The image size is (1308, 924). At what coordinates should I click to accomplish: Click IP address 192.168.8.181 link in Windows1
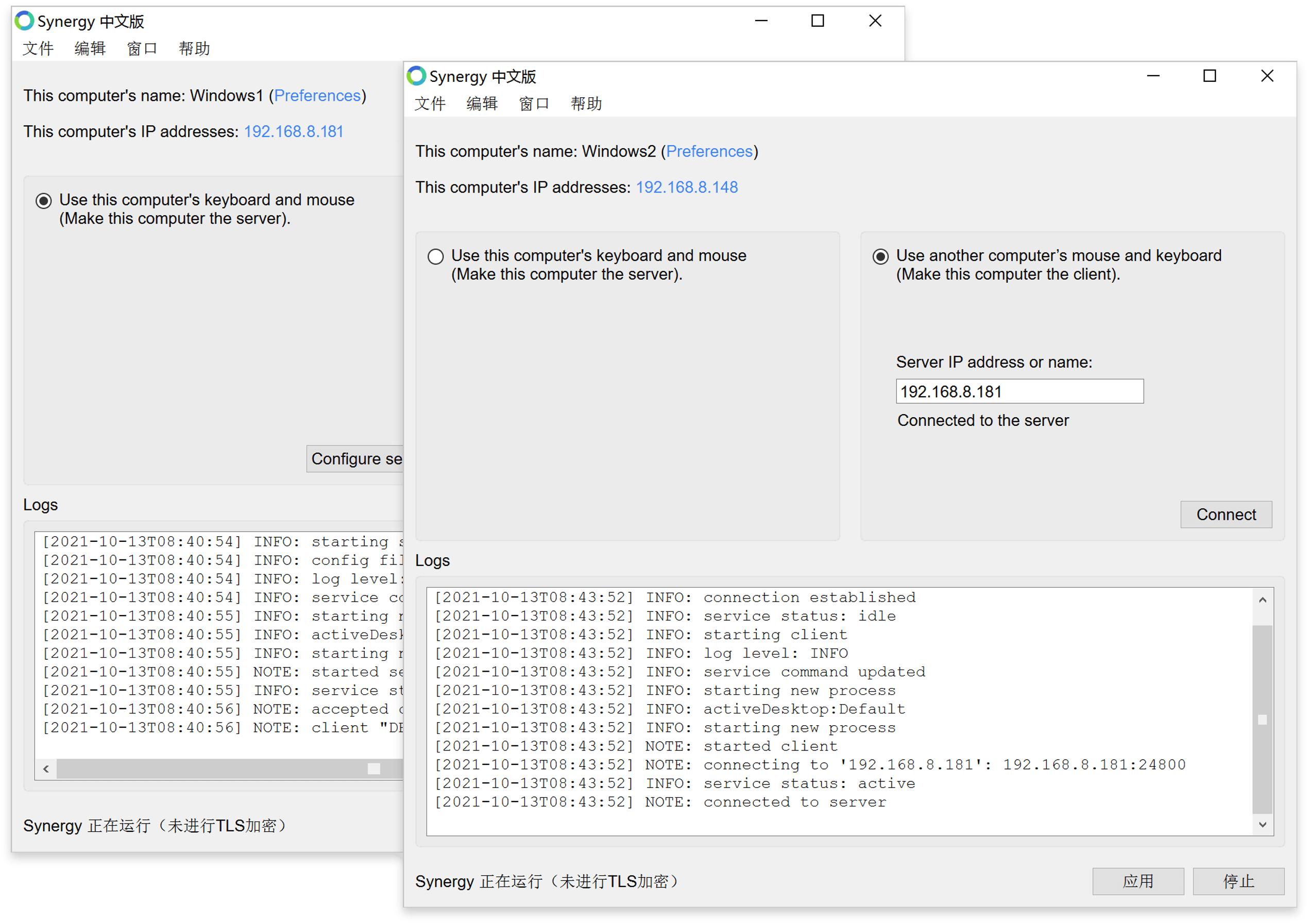294,131
